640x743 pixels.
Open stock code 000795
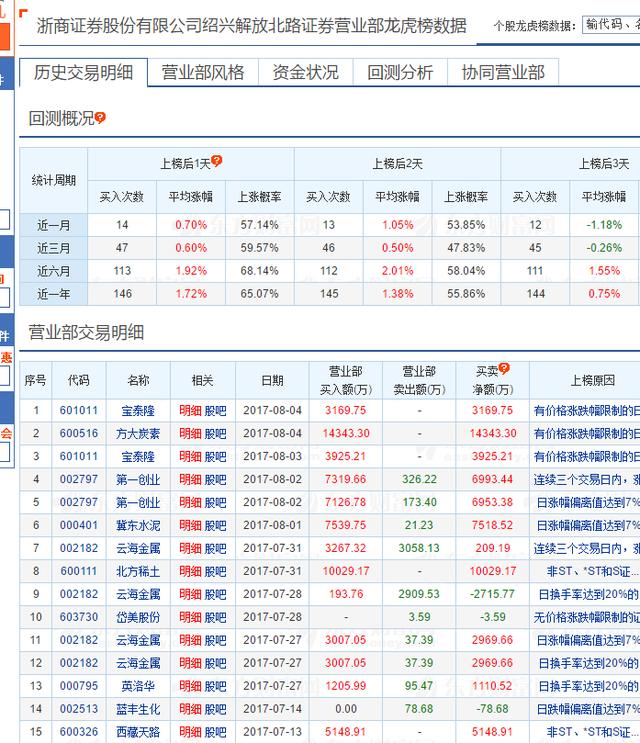point(79,686)
